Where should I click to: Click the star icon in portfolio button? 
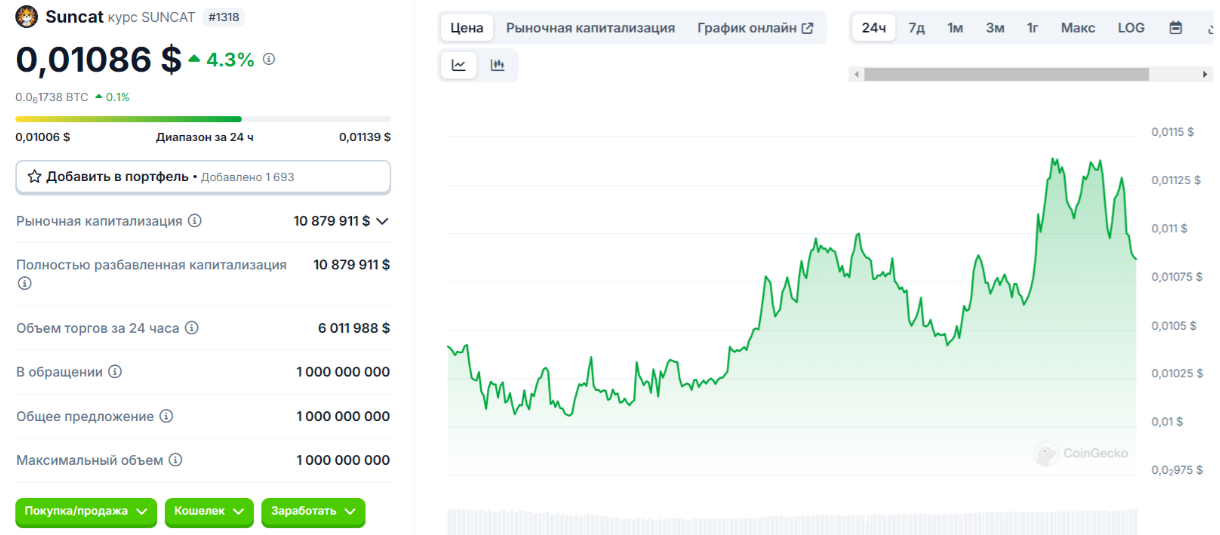coord(35,176)
